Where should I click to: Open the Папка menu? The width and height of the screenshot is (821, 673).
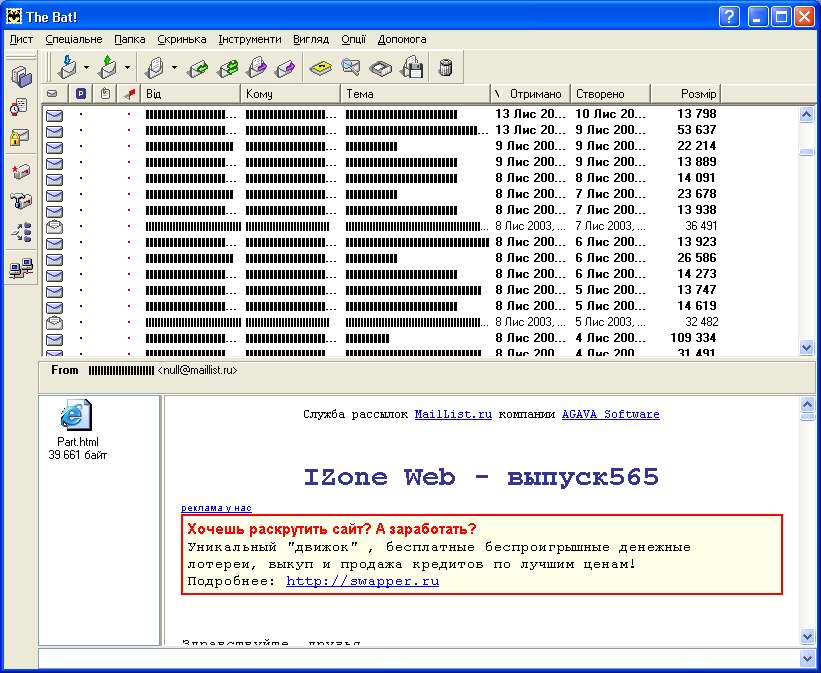[129, 39]
